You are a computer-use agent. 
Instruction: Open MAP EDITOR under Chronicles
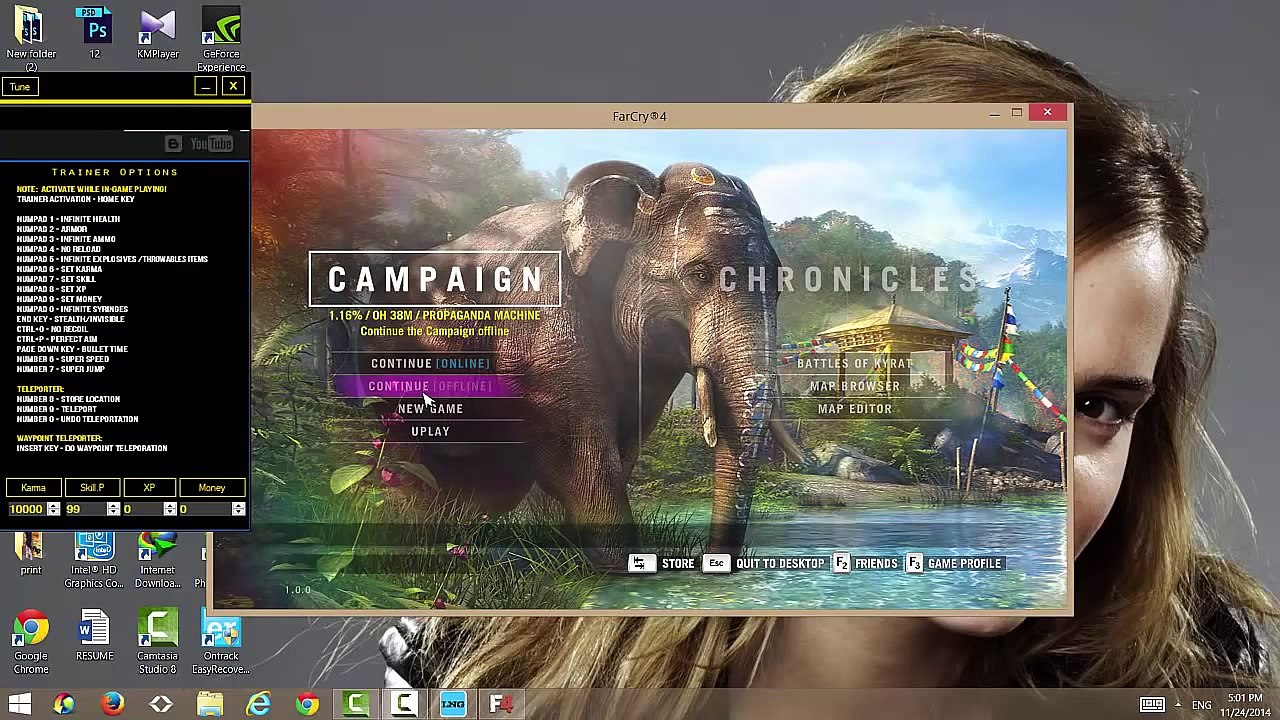coord(855,409)
